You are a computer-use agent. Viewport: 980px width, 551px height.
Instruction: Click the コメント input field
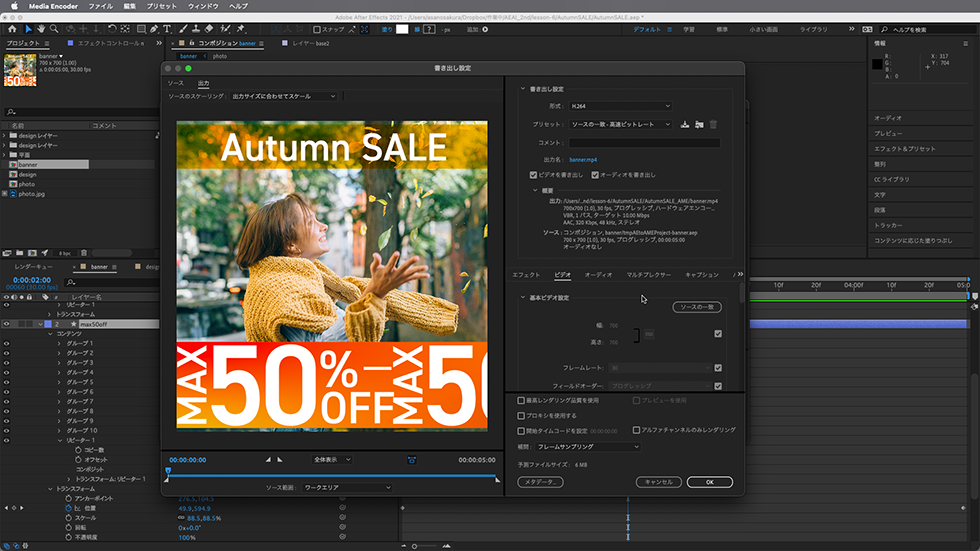click(644, 143)
